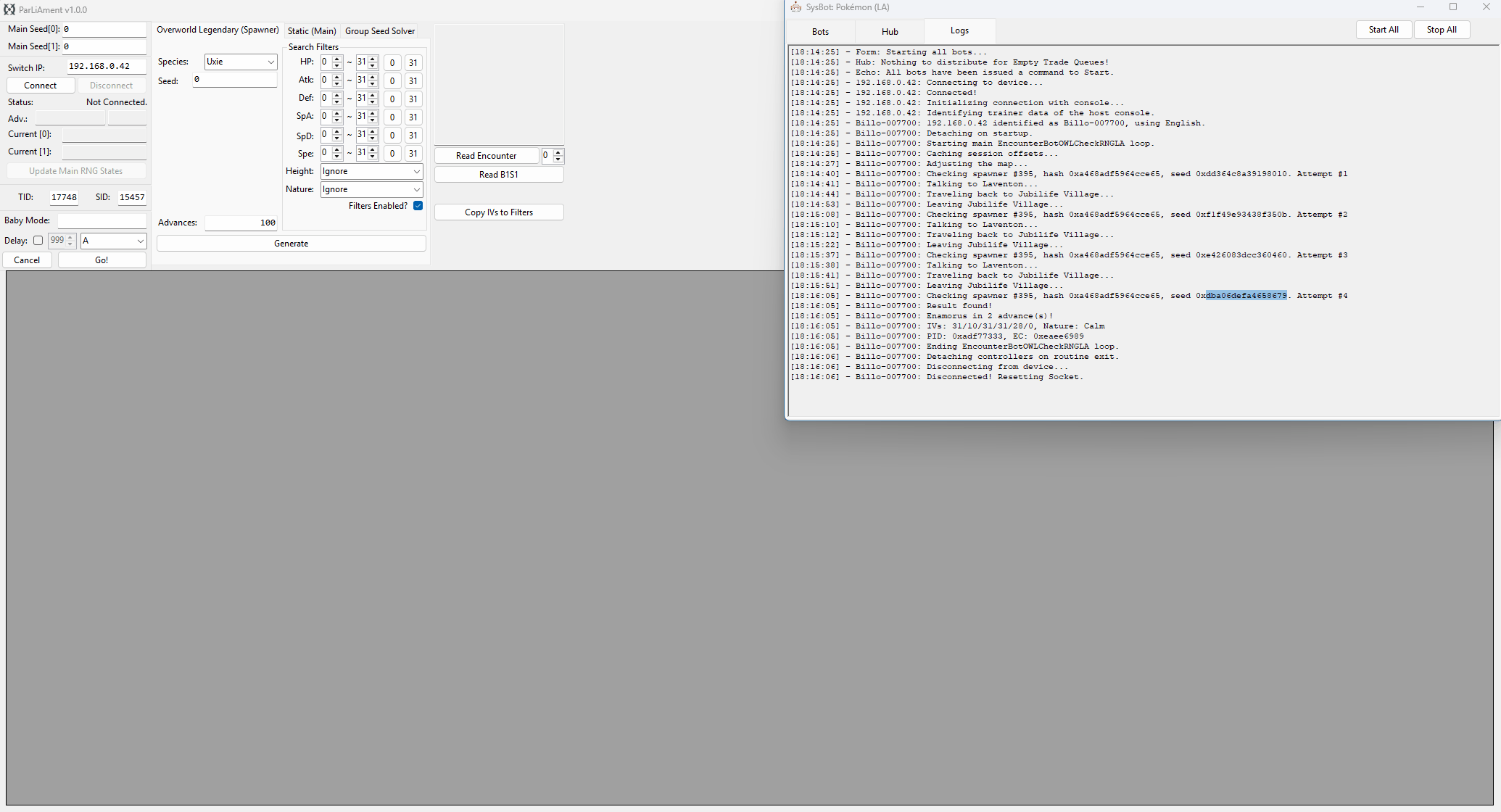Click the Read B1S1 button
The height and width of the screenshot is (812, 1501).
[x=498, y=174]
